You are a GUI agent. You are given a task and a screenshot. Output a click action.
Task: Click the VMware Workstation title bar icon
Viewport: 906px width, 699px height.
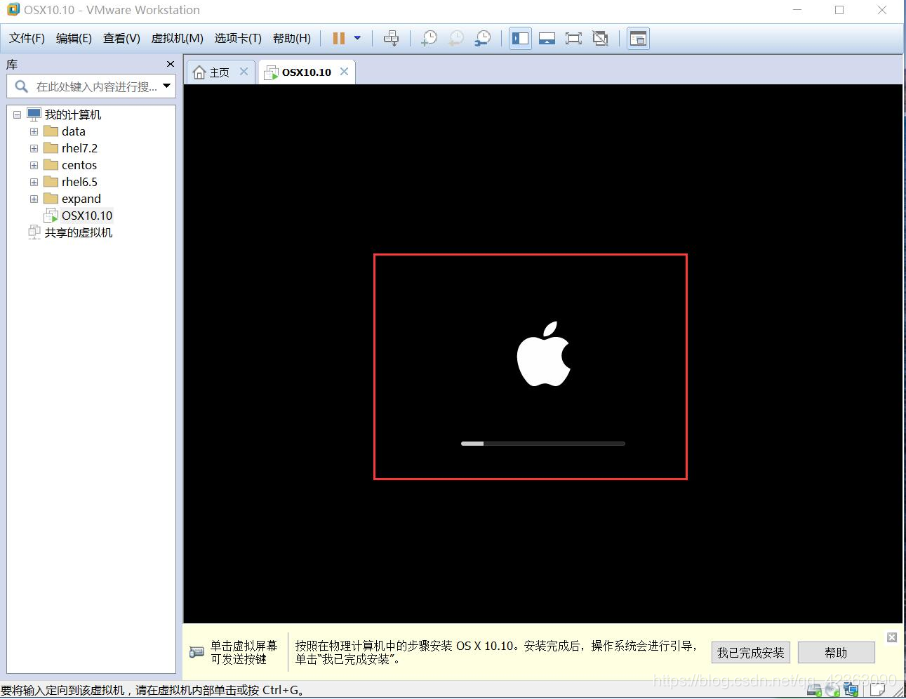[x=13, y=10]
